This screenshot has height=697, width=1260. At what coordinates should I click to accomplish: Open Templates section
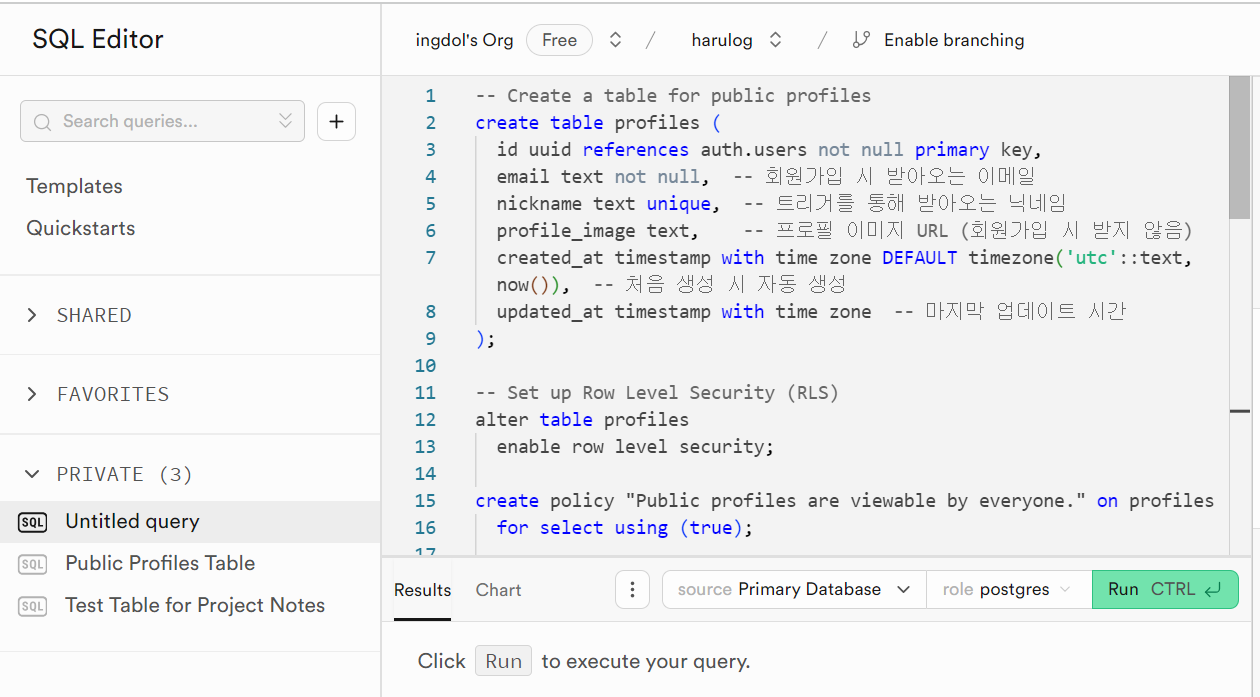coord(74,186)
